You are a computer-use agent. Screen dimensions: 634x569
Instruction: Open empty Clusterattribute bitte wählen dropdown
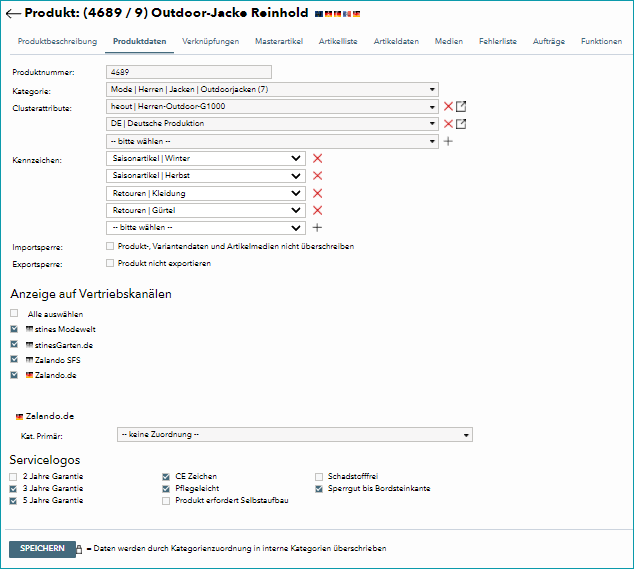click(272, 141)
